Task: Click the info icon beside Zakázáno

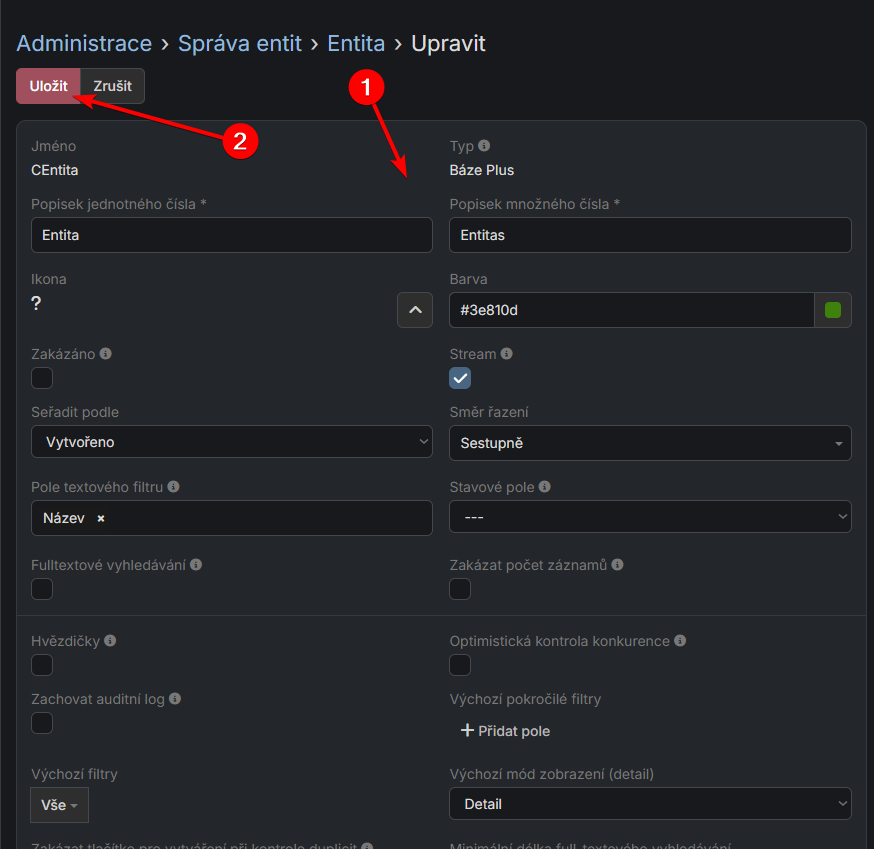Action: click(x=106, y=354)
